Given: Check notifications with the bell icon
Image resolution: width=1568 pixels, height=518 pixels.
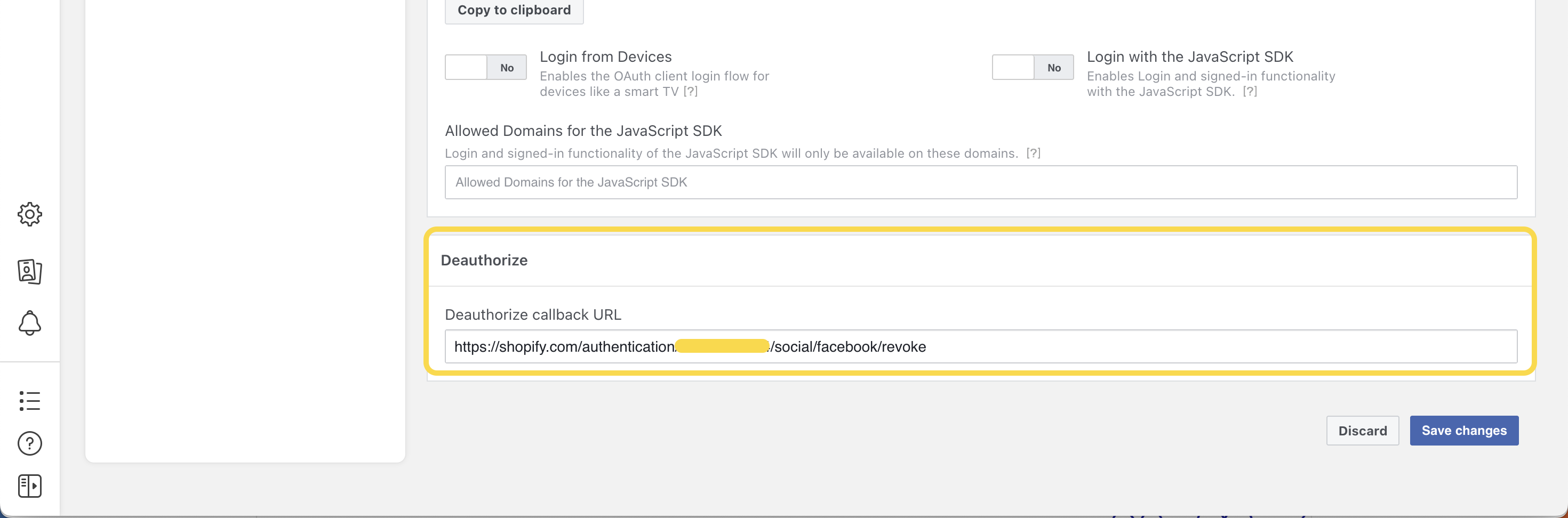Looking at the screenshot, I should (30, 323).
